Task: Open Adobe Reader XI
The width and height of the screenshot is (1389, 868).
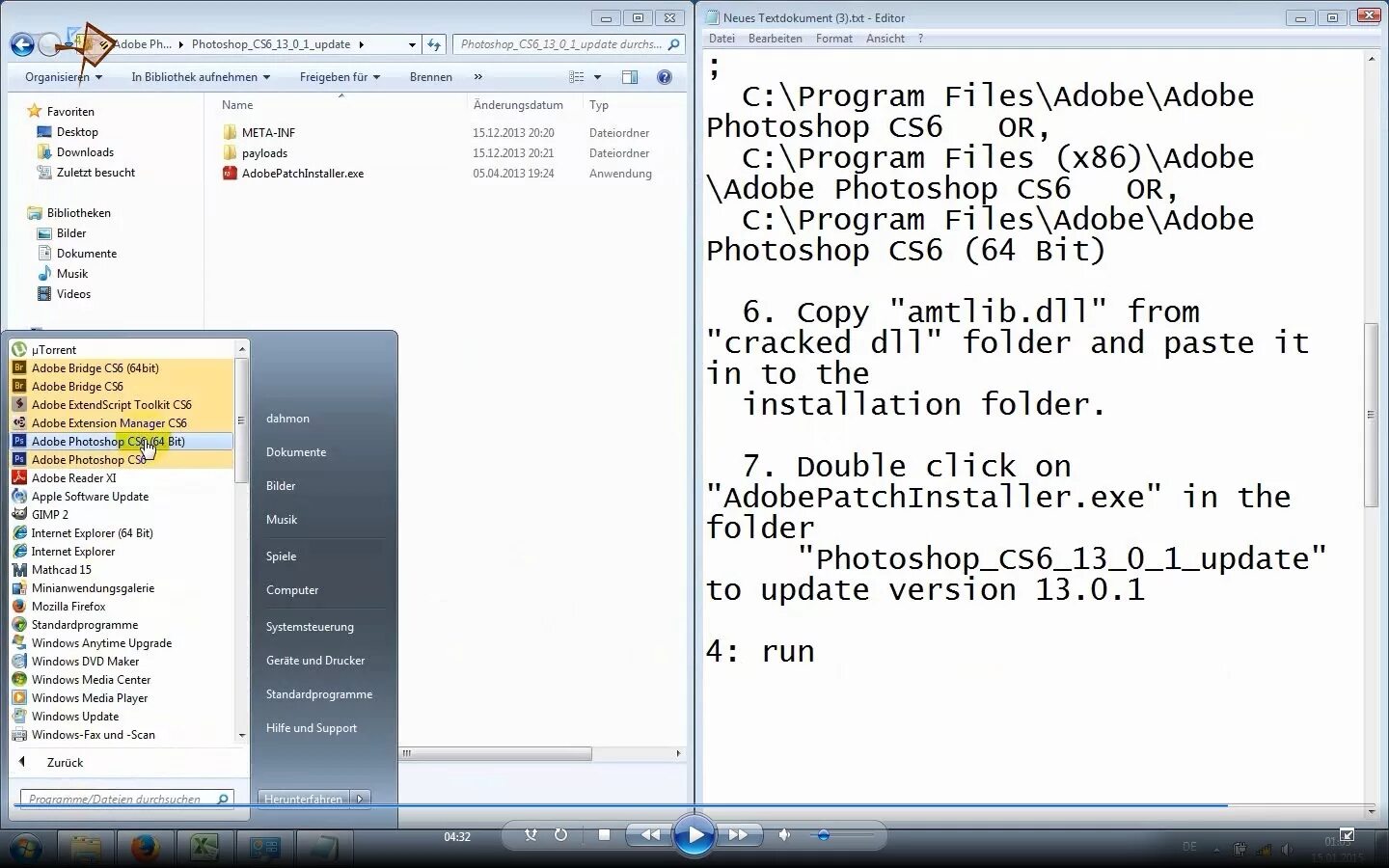Action: tap(122, 478)
